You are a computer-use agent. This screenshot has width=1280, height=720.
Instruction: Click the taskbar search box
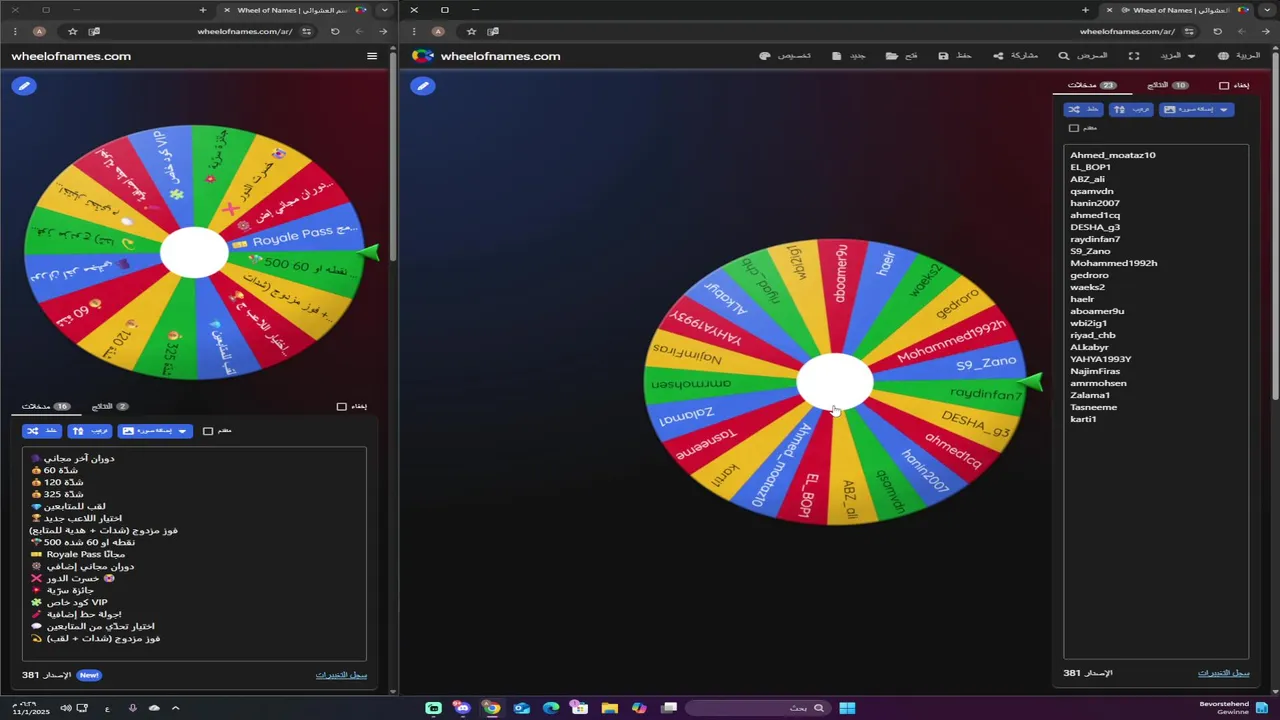[757, 708]
